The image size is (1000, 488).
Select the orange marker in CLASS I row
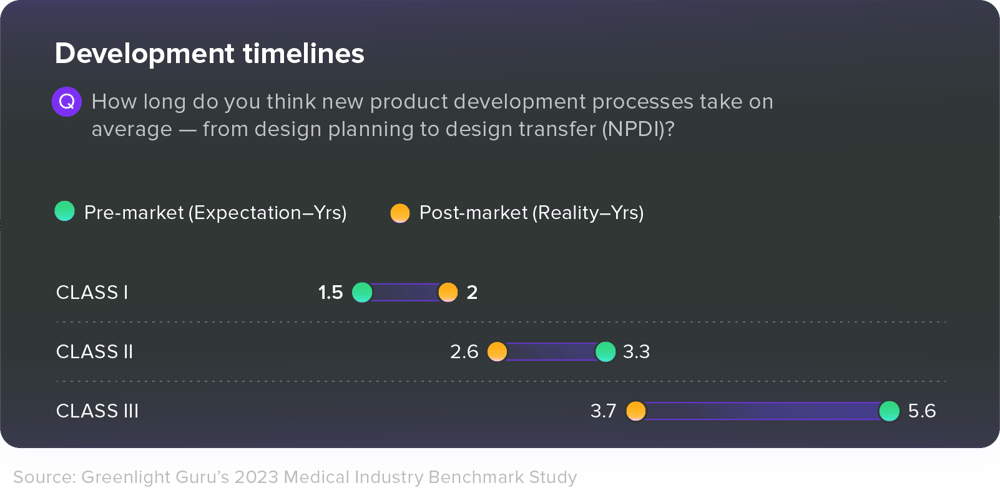coord(448,293)
